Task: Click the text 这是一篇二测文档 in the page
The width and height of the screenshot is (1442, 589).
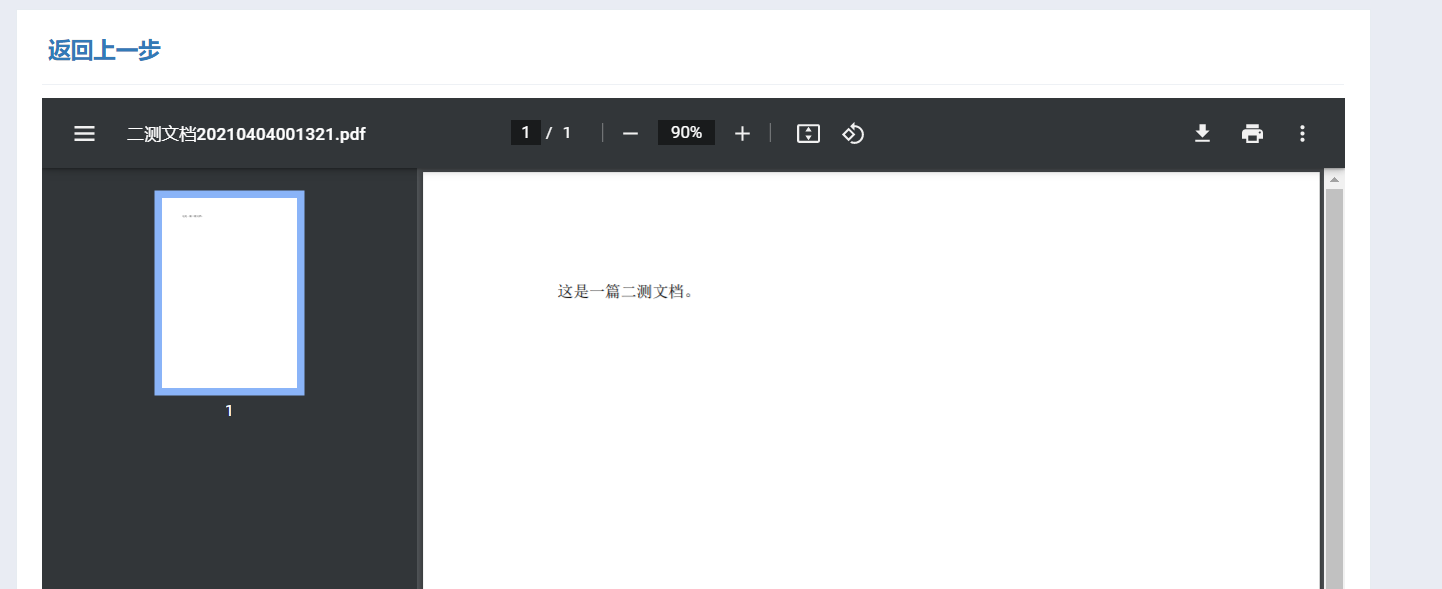Action: tap(625, 292)
